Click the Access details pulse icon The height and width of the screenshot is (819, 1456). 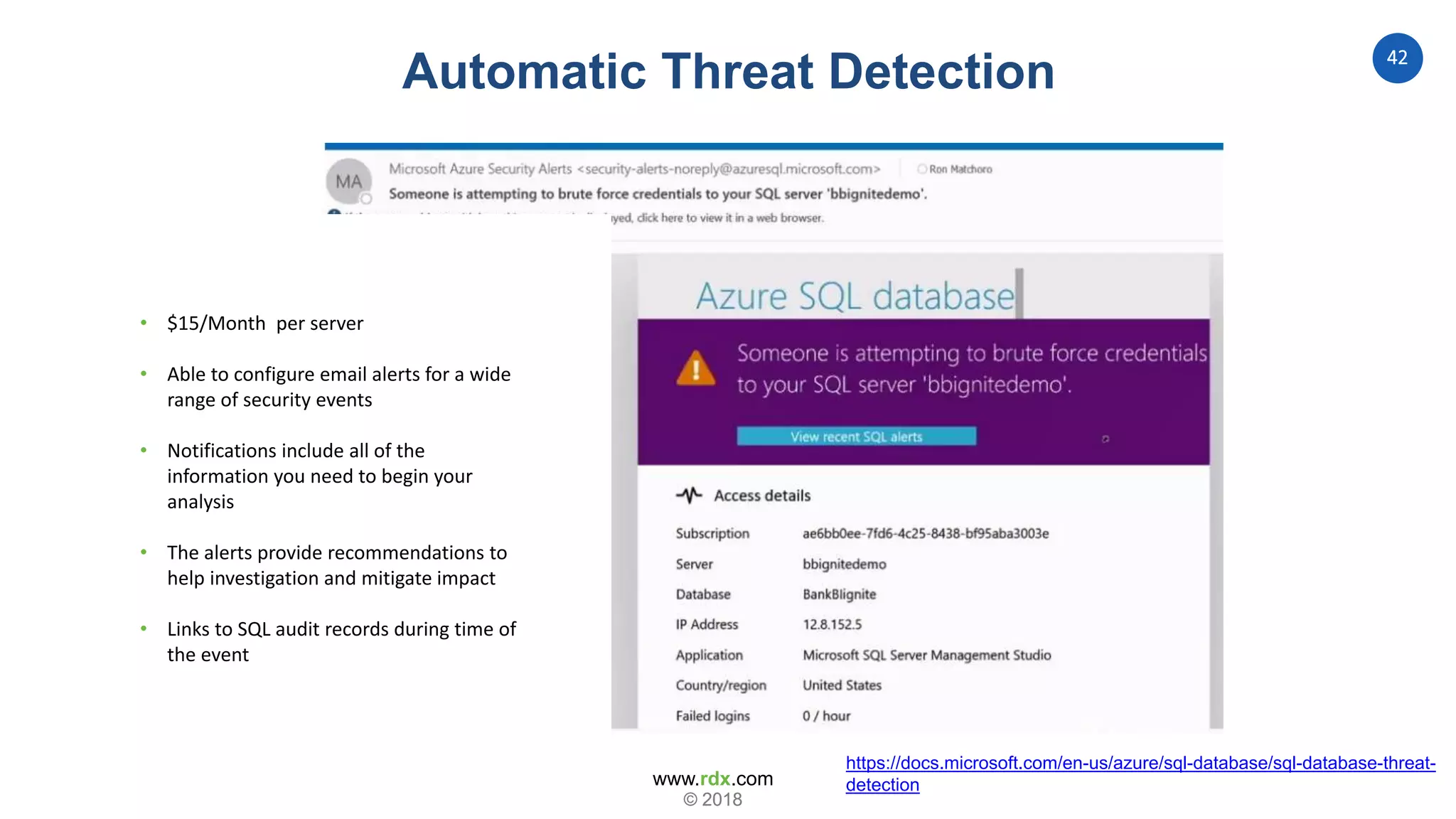click(x=689, y=495)
